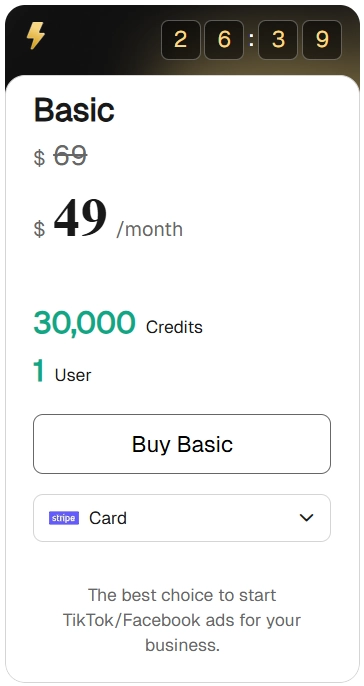Click the countdown digit 3

tap(278, 40)
